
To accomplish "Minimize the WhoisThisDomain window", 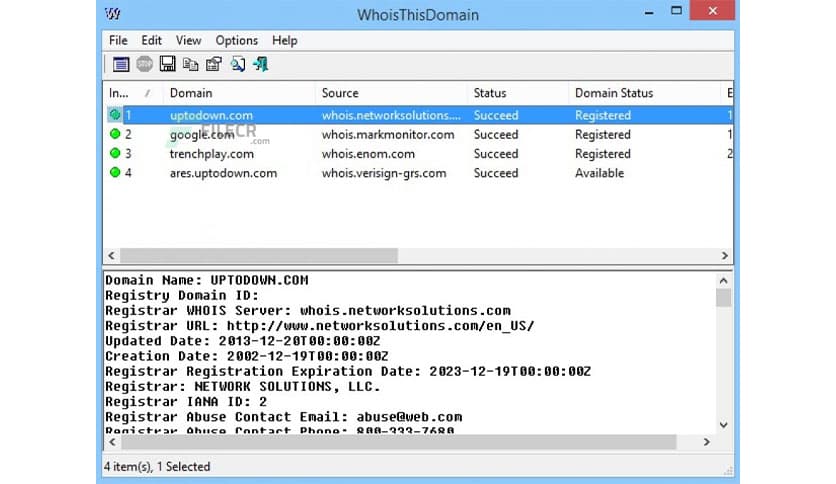I will pyautogui.click(x=649, y=12).
